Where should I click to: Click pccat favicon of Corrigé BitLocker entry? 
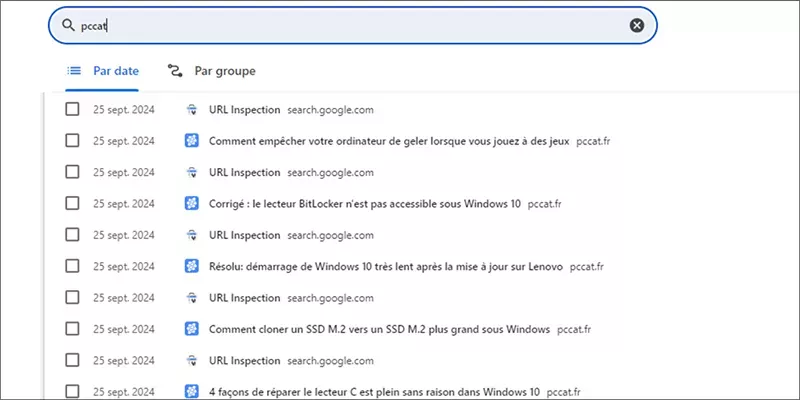pyautogui.click(x=191, y=204)
